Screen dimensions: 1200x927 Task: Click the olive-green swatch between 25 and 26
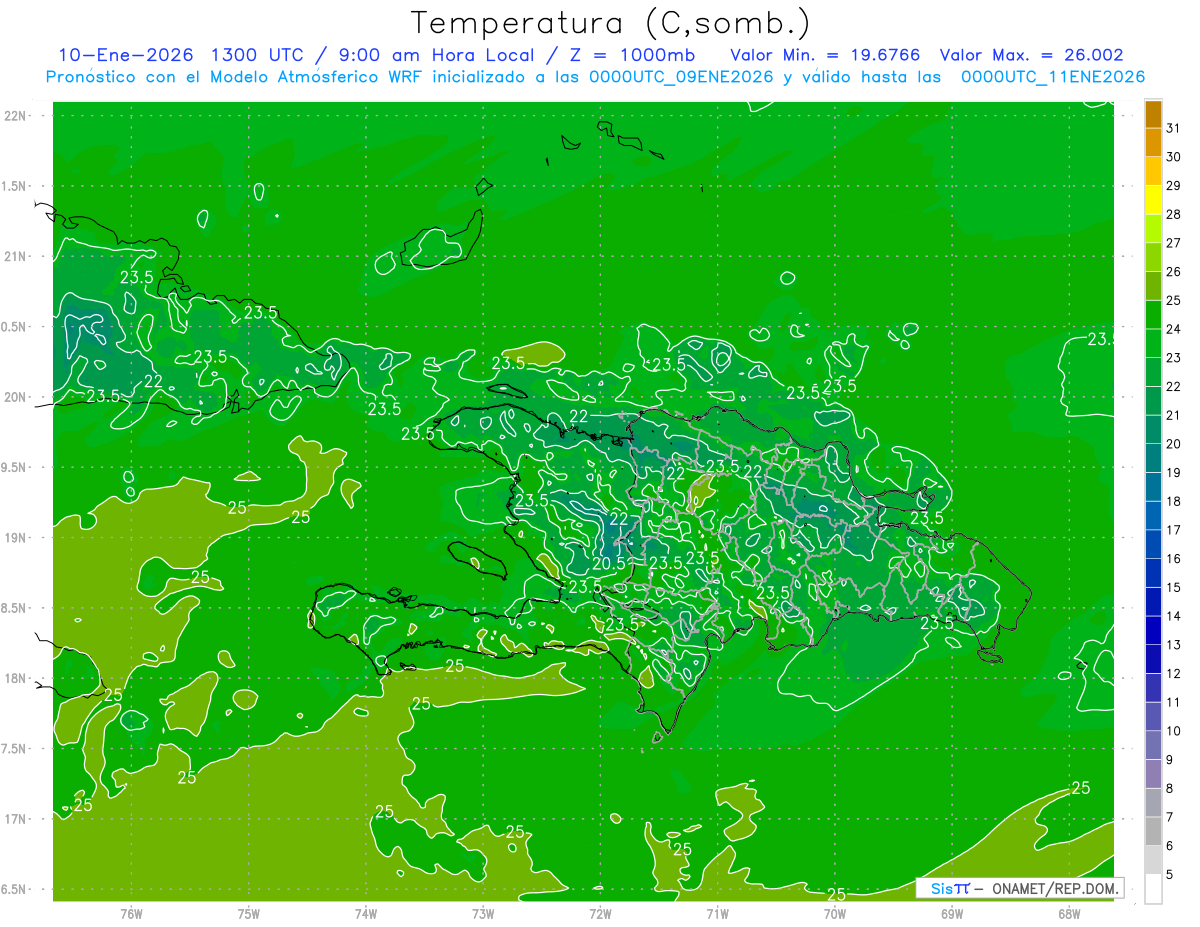(x=1153, y=286)
